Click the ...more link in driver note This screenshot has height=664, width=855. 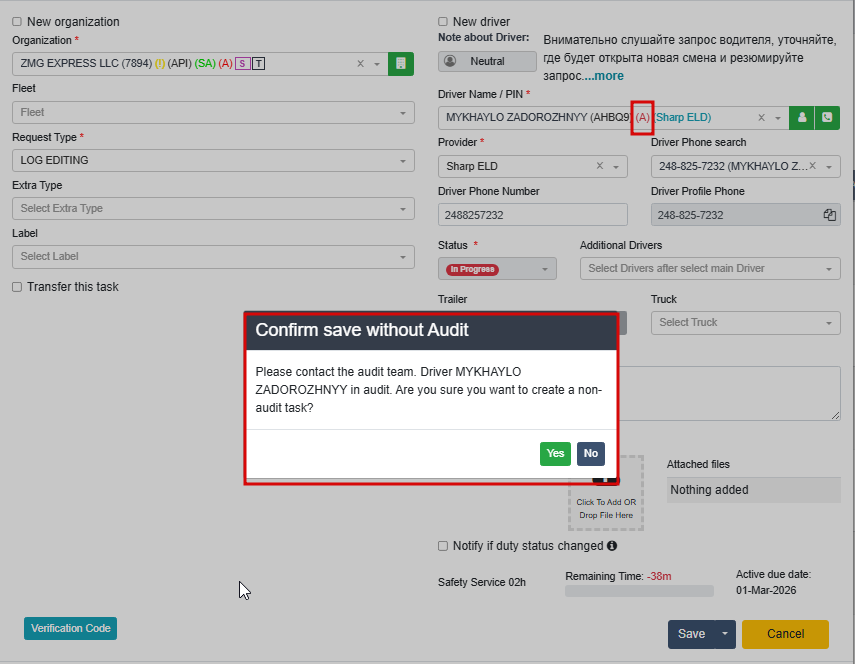(x=604, y=76)
